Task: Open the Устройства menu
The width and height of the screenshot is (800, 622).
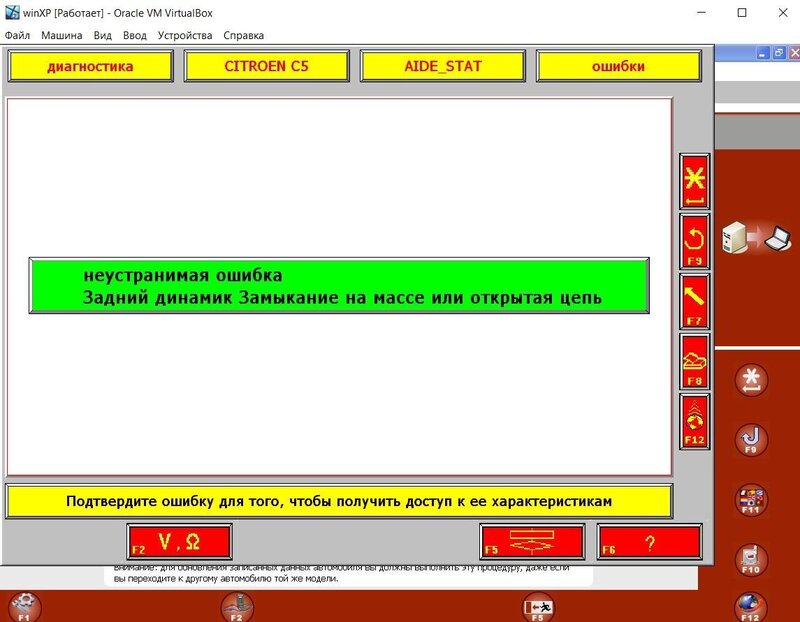Action: click(x=184, y=35)
